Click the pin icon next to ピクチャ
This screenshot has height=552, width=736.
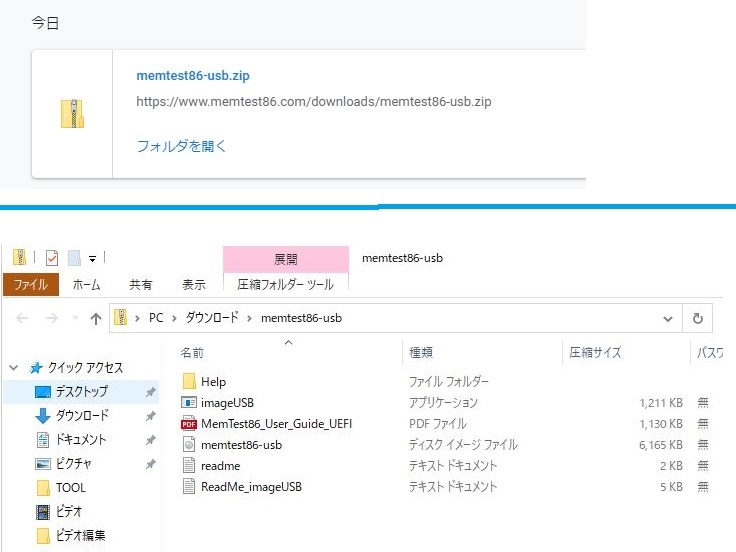tap(150, 464)
